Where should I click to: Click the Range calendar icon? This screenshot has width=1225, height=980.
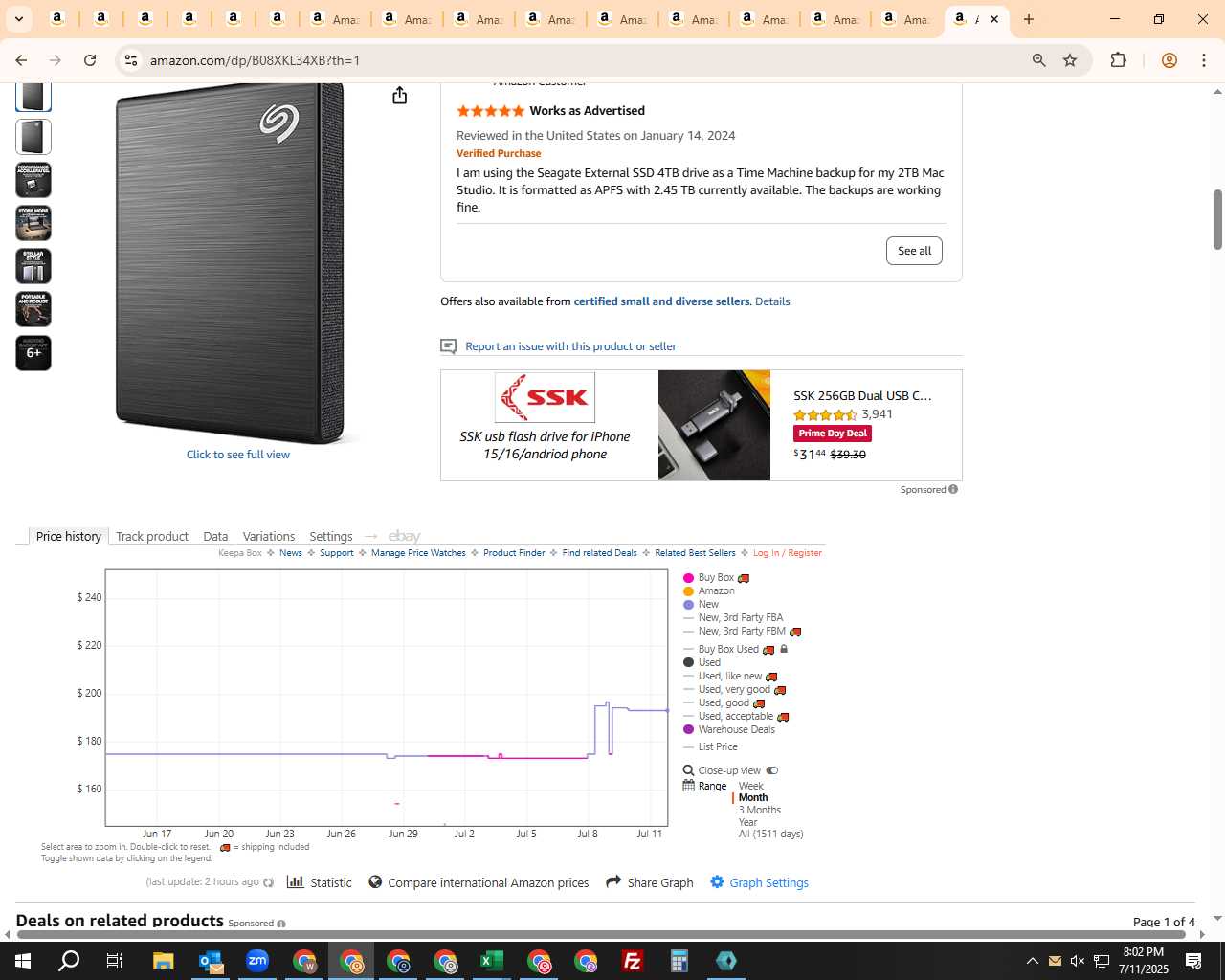[x=688, y=786]
